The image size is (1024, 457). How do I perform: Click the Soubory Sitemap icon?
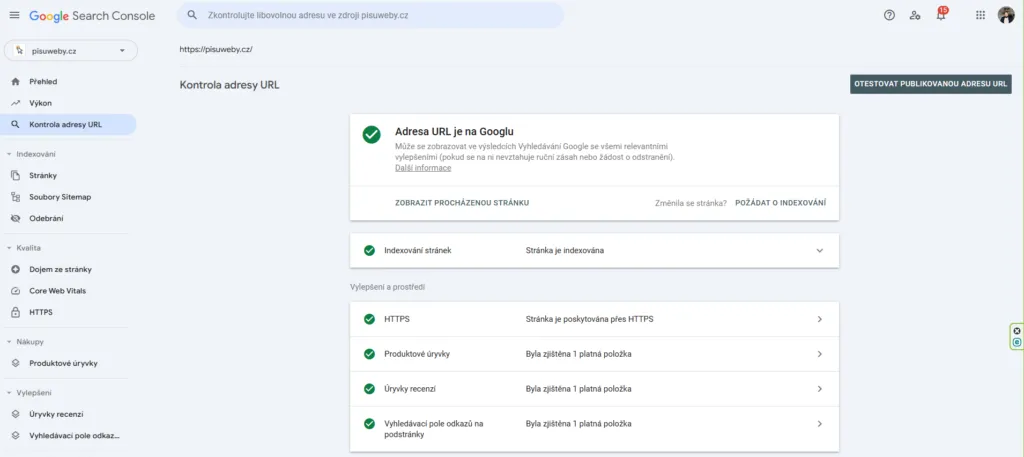click(16, 197)
